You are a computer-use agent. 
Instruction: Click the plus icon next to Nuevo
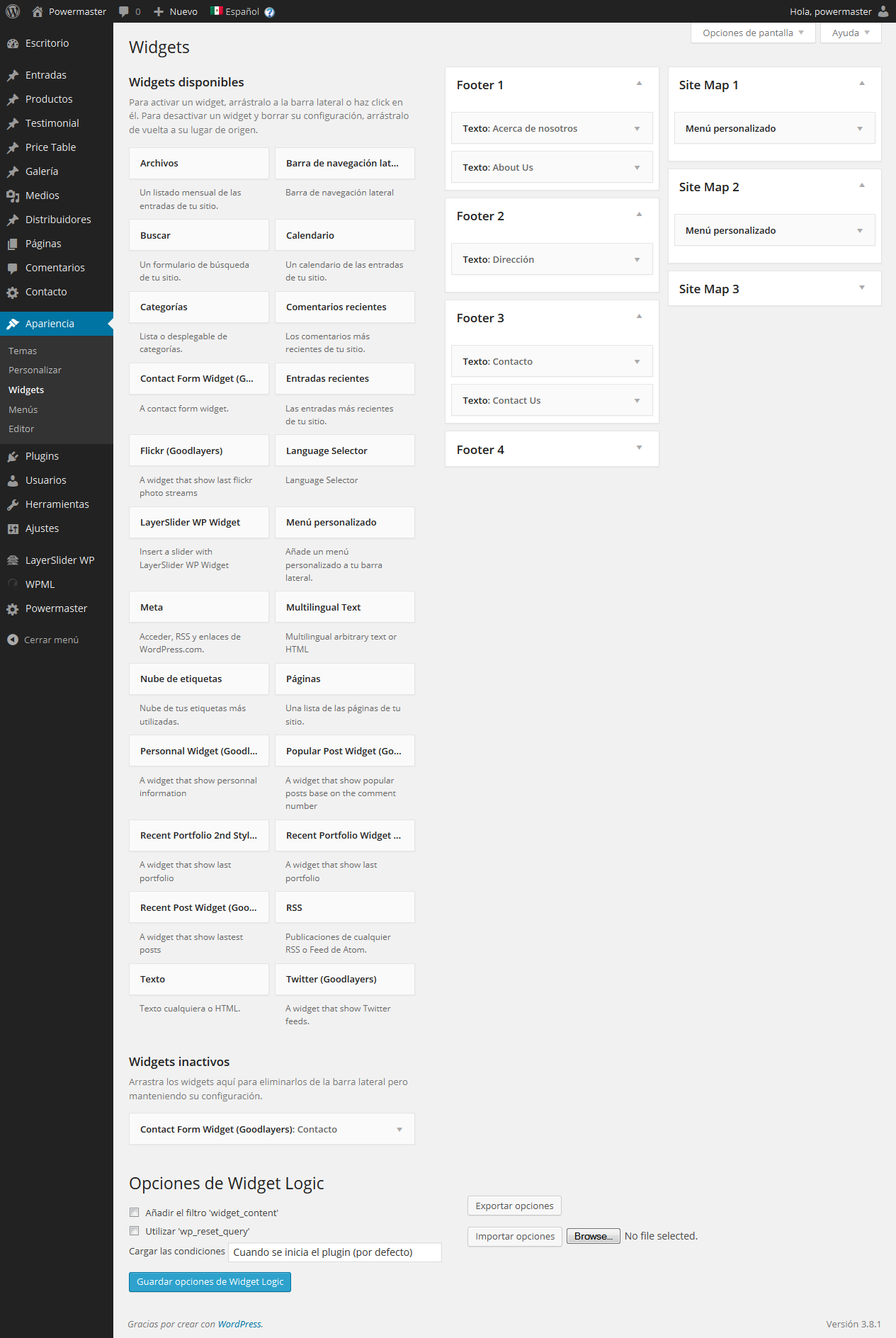[159, 11]
